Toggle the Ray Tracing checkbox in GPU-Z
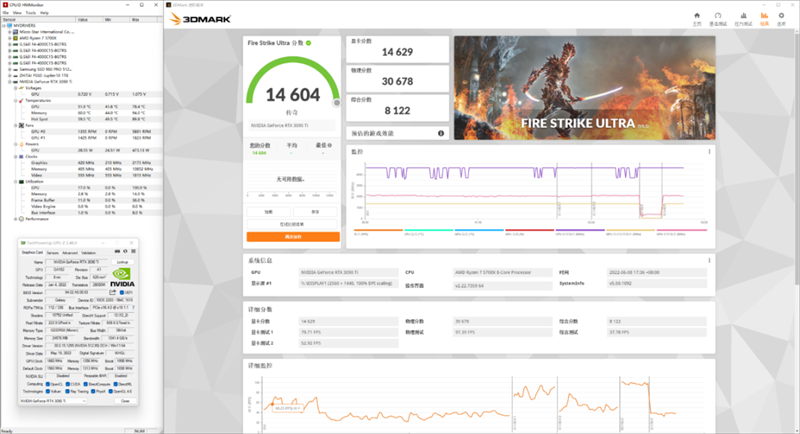Screen dimensions: 800x434 [x=68, y=392]
